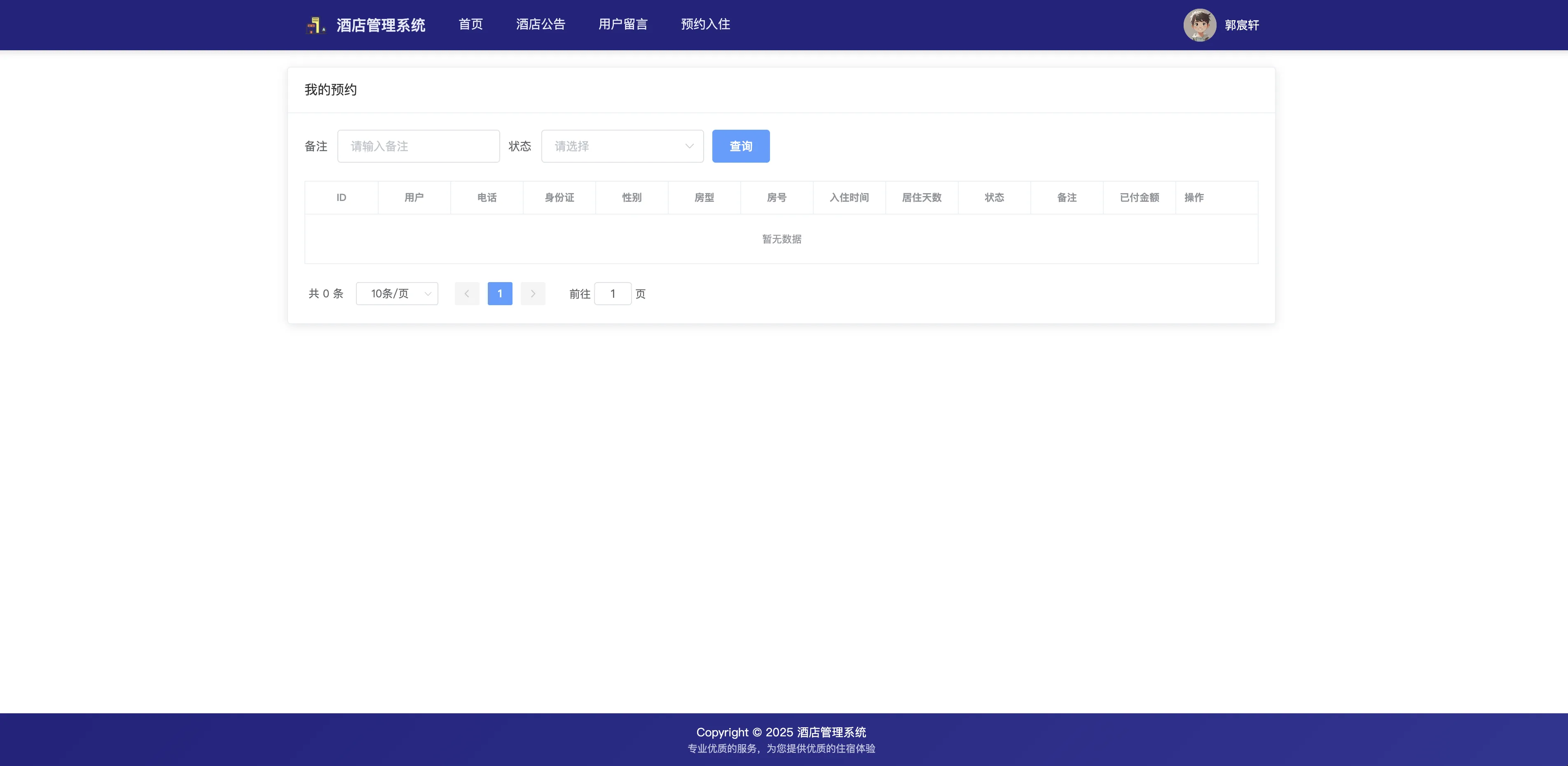The width and height of the screenshot is (1568, 766).
Task: Click the 已付金额 column header
Action: (x=1139, y=198)
